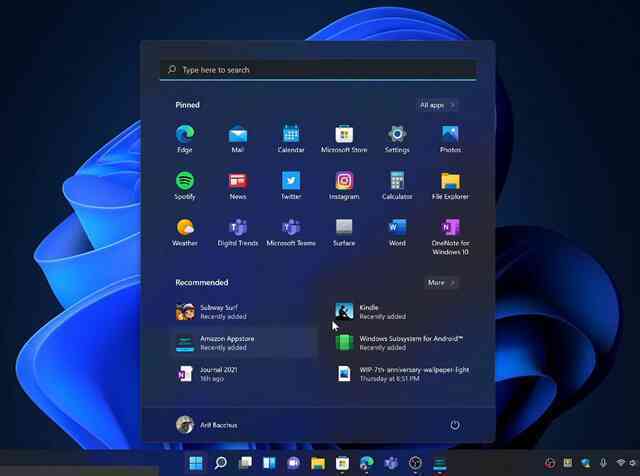Open the pinned Surface app
Viewport: 640px width, 476px height.
[x=344, y=233]
